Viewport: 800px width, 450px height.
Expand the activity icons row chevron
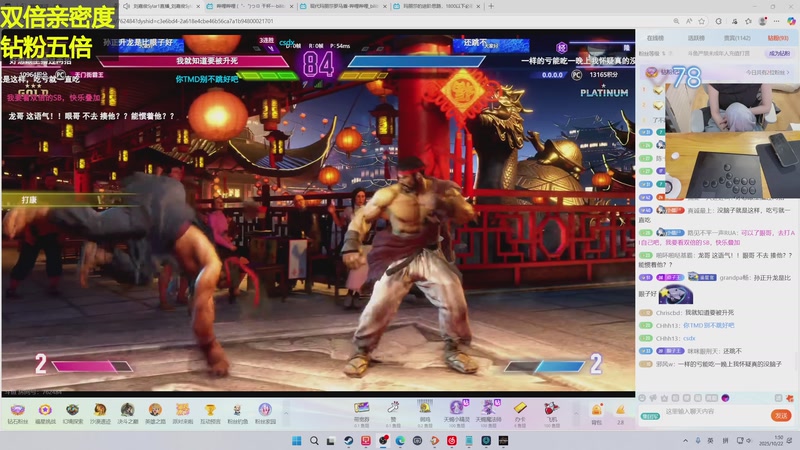coord(286,414)
